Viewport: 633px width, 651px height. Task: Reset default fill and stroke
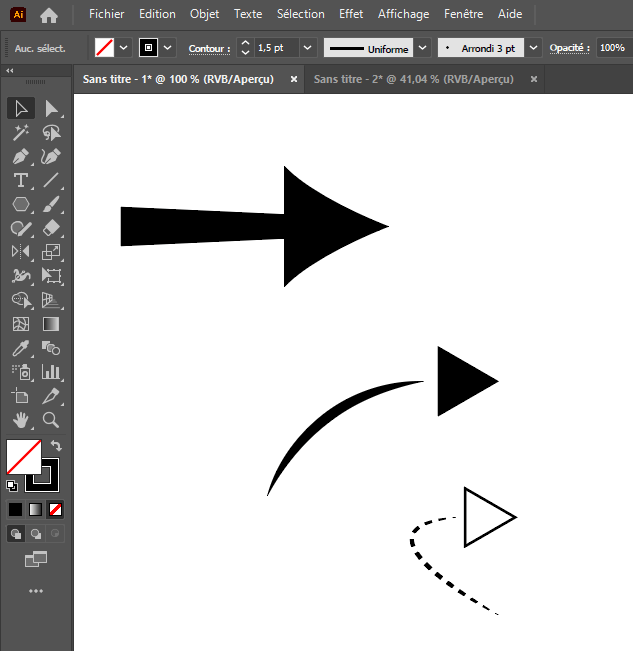pos(12,486)
